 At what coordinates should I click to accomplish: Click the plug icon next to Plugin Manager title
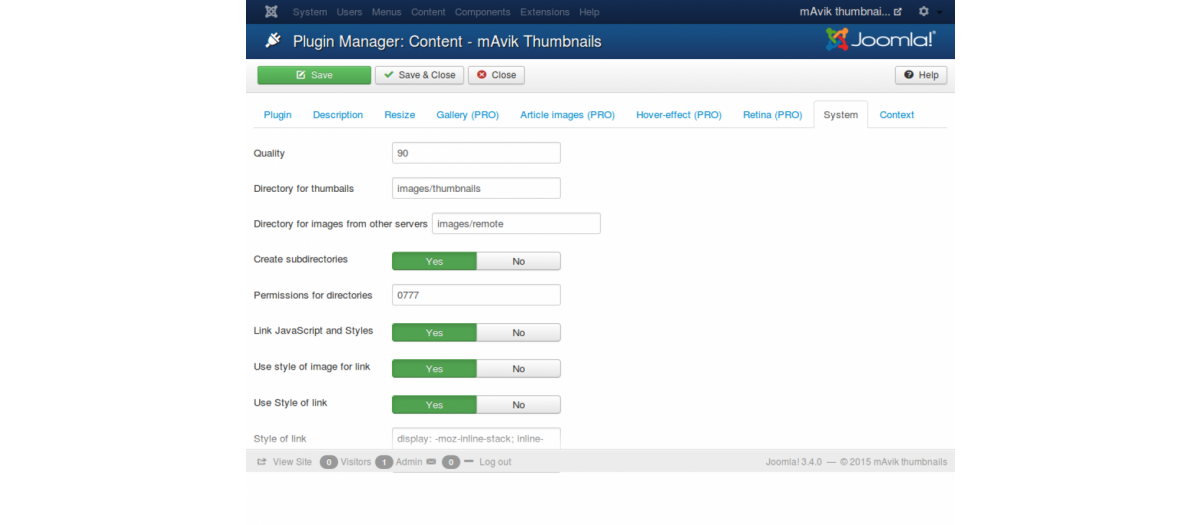coord(272,41)
